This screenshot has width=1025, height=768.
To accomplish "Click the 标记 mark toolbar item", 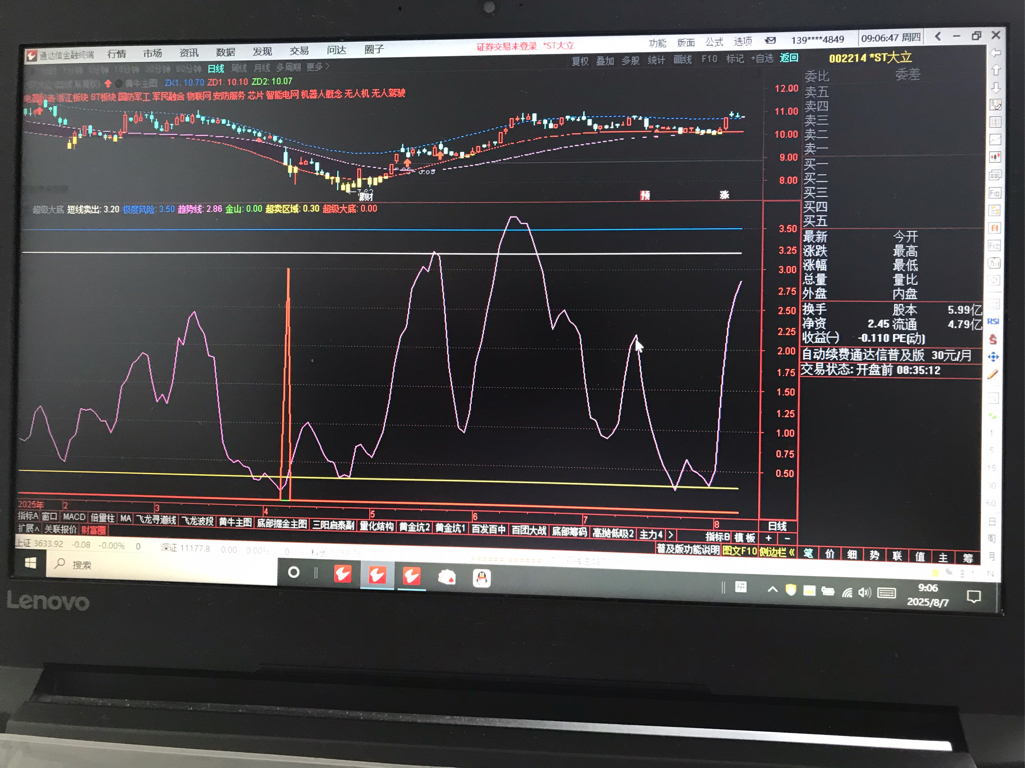I will (x=735, y=58).
